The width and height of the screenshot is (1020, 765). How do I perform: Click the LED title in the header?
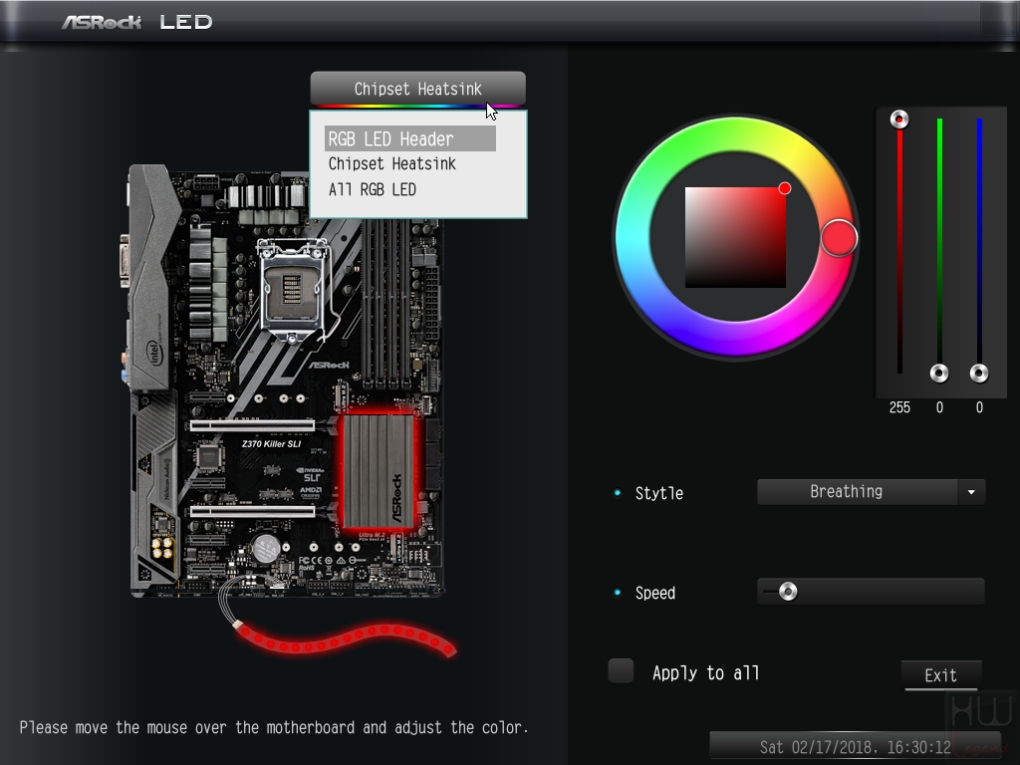tap(186, 22)
